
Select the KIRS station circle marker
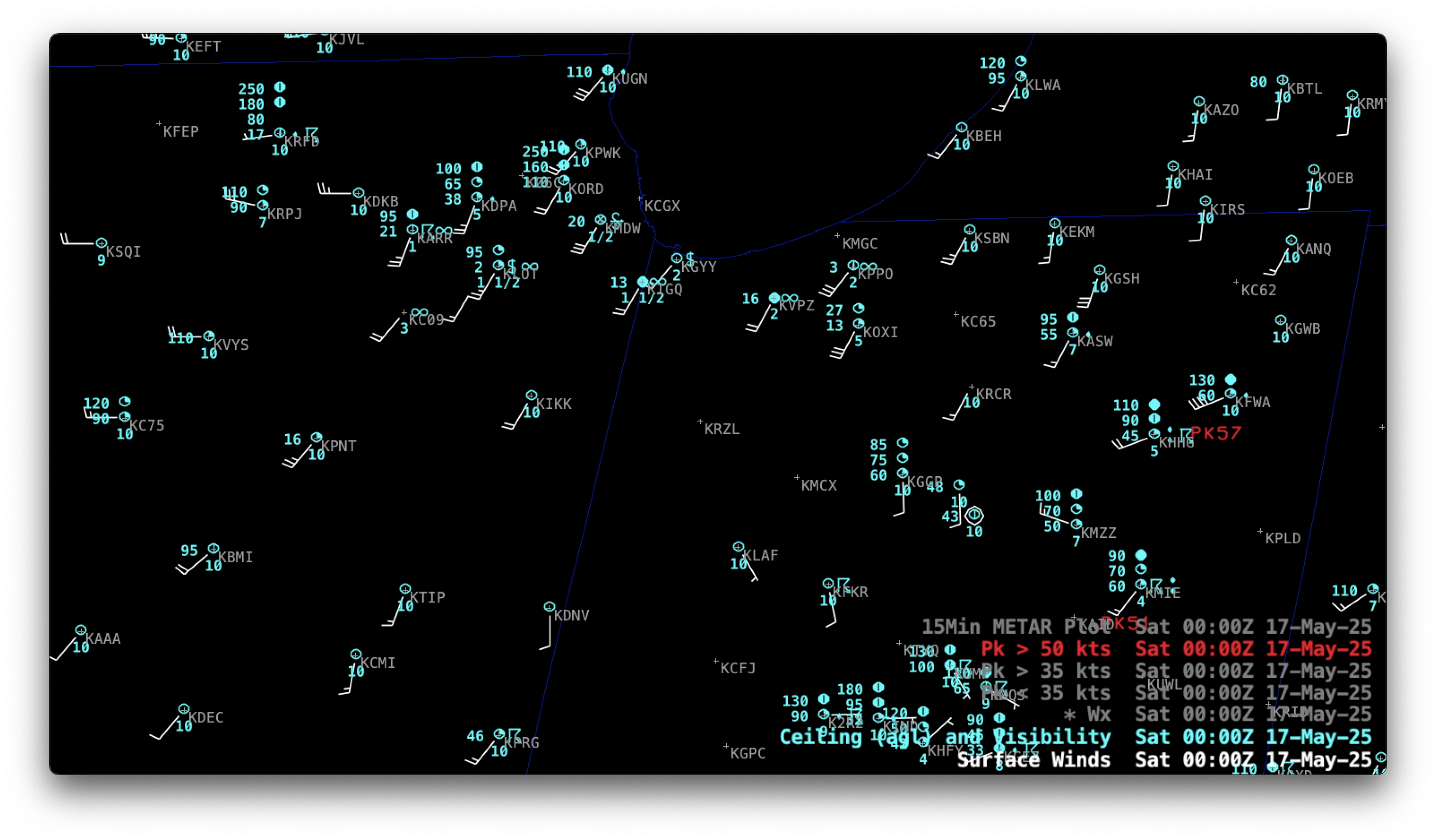(x=1205, y=201)
